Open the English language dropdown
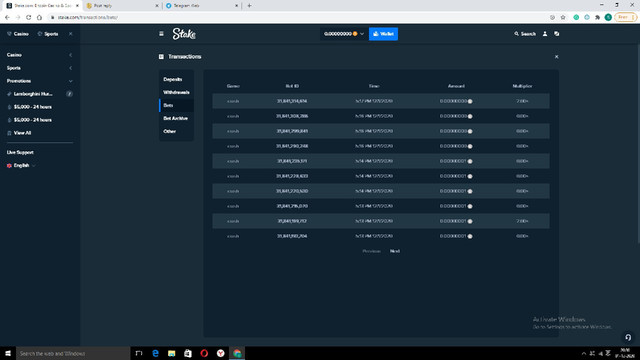 21,165
